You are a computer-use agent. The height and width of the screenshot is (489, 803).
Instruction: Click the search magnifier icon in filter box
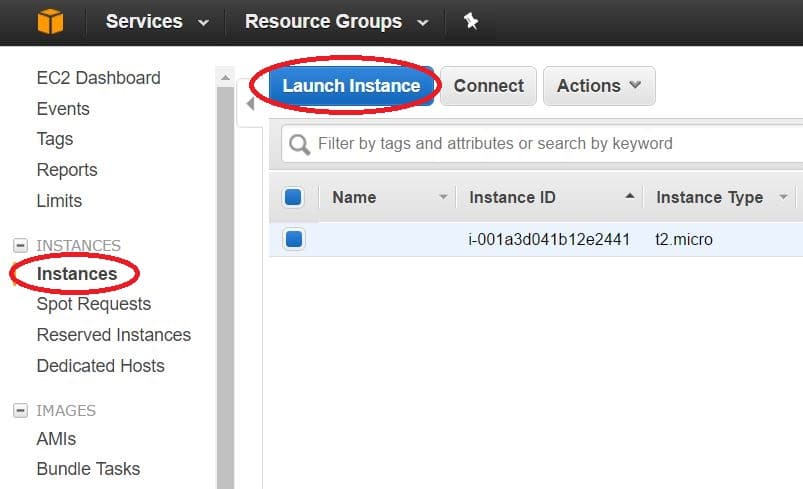[299, 144]
